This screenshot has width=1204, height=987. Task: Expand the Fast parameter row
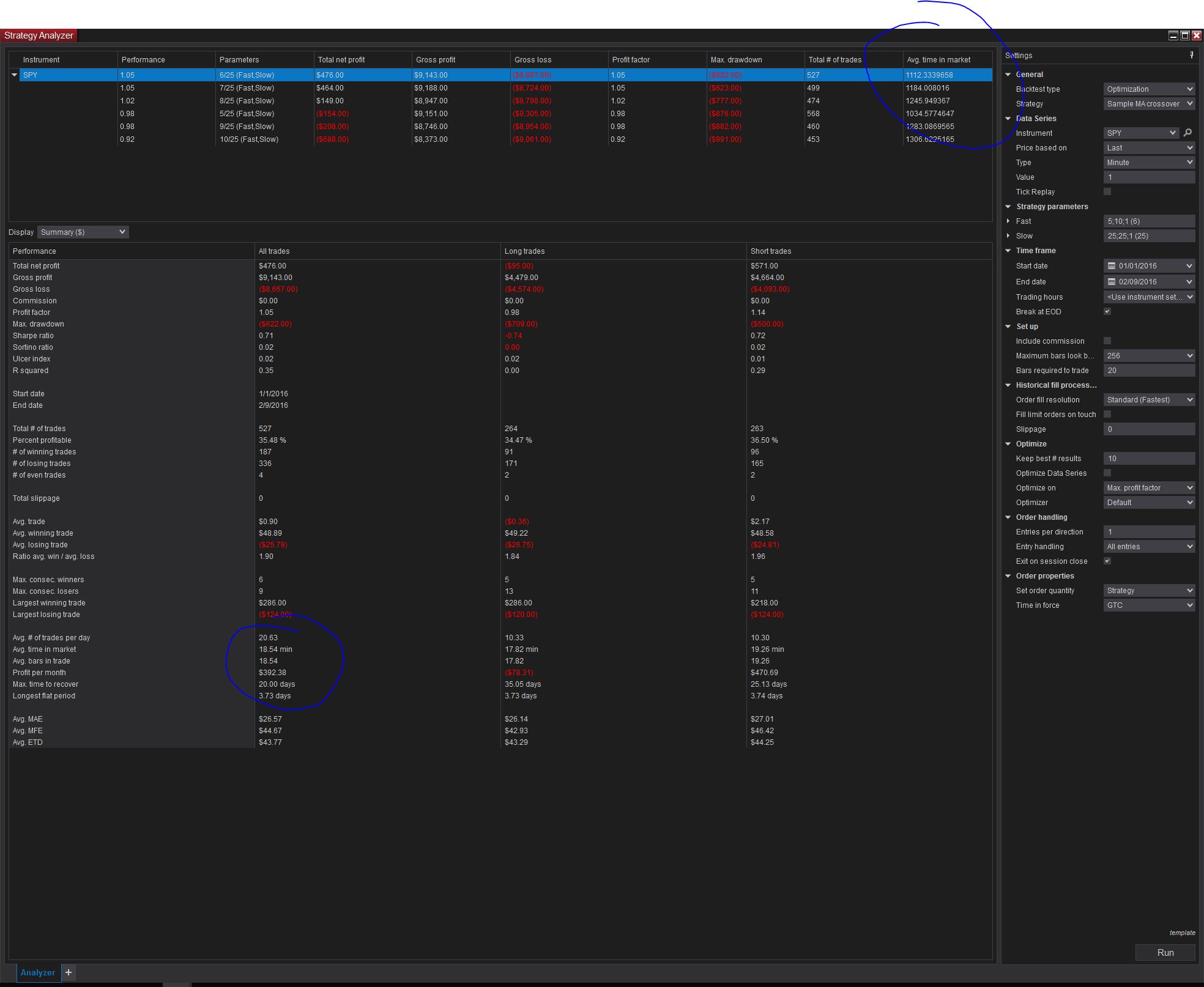[x=1008, y=221]
